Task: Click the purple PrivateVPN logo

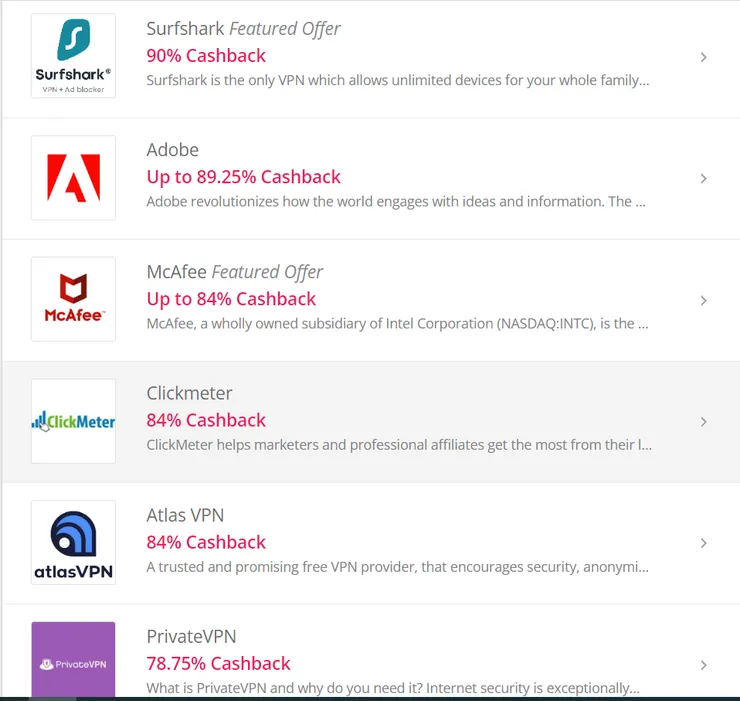Action: click(x=73, y=660)
